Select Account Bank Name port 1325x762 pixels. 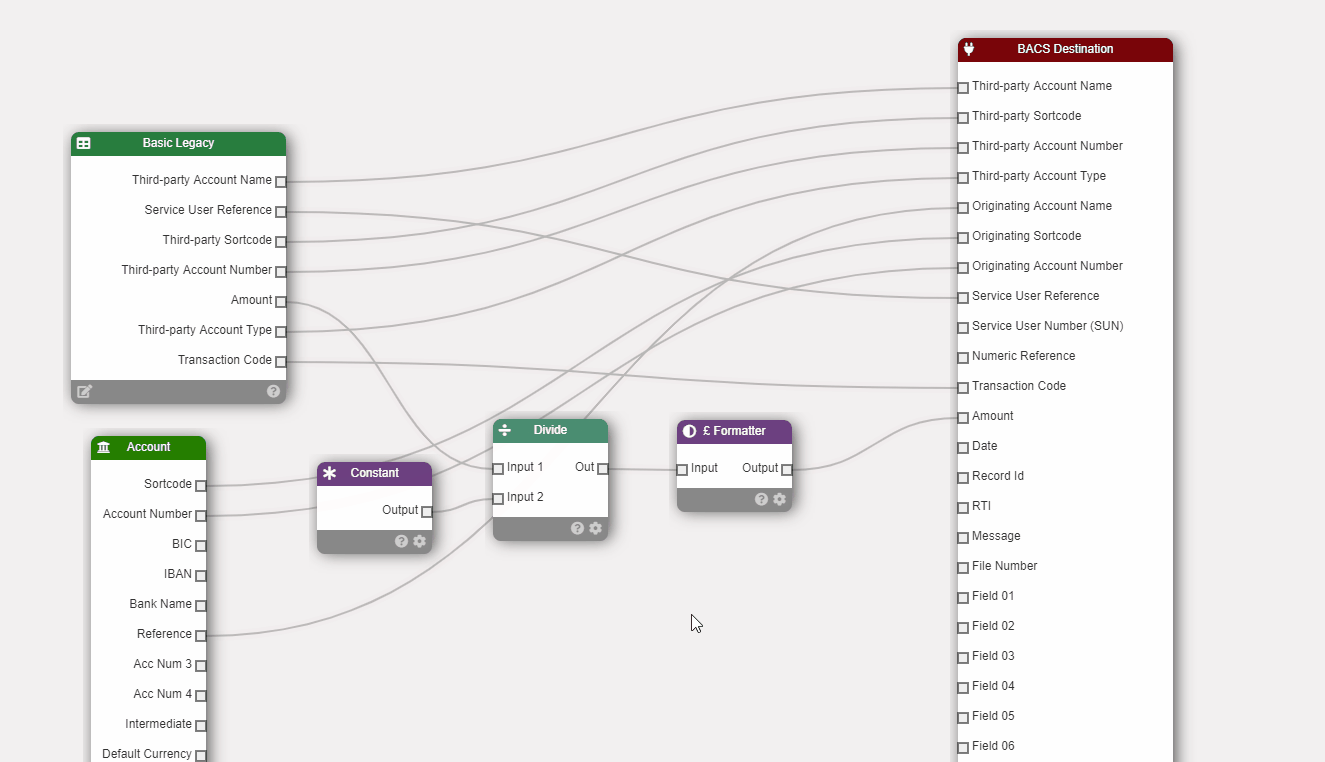tap(201, 605)
